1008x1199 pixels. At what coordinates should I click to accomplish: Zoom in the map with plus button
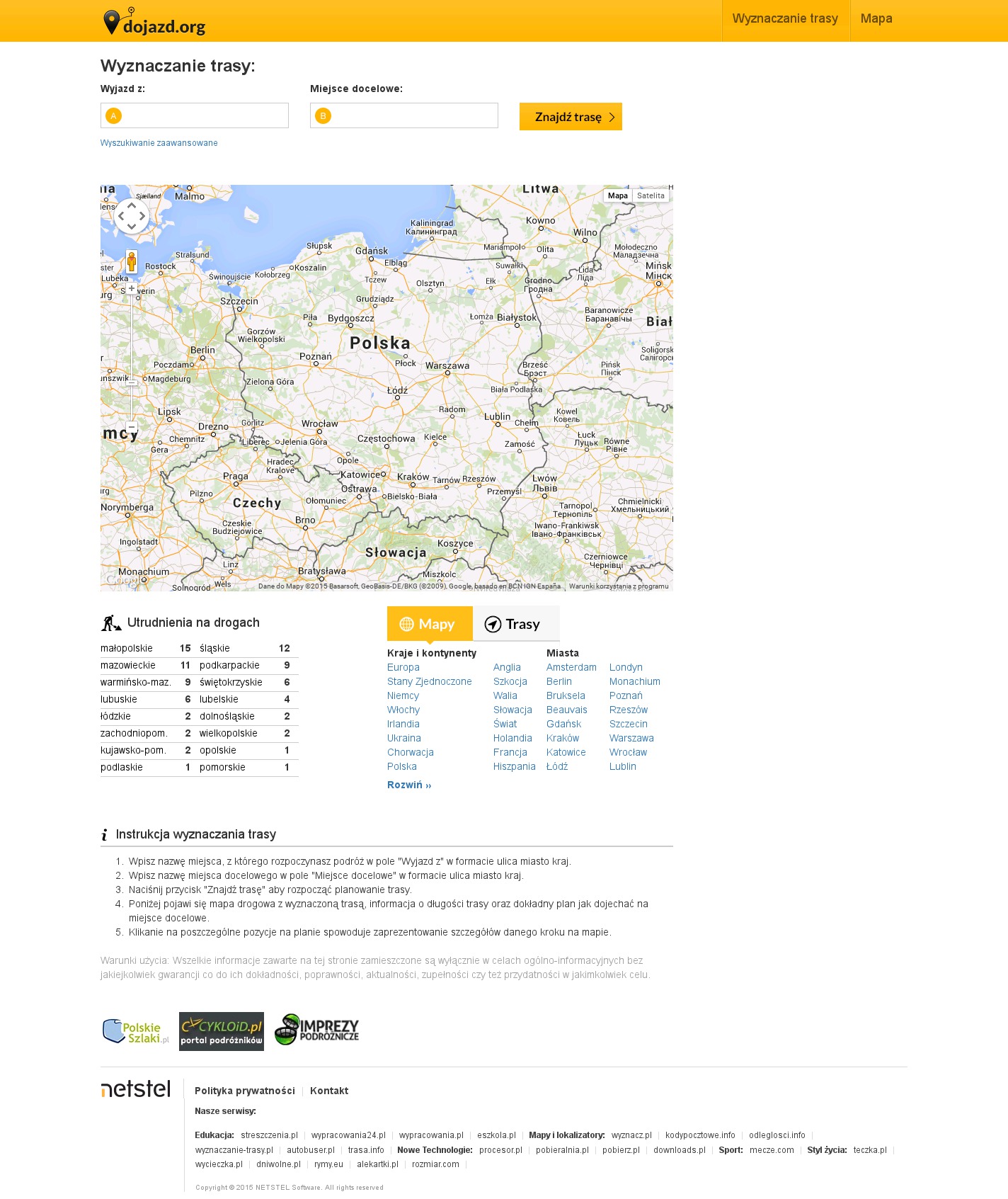point(132,289)
